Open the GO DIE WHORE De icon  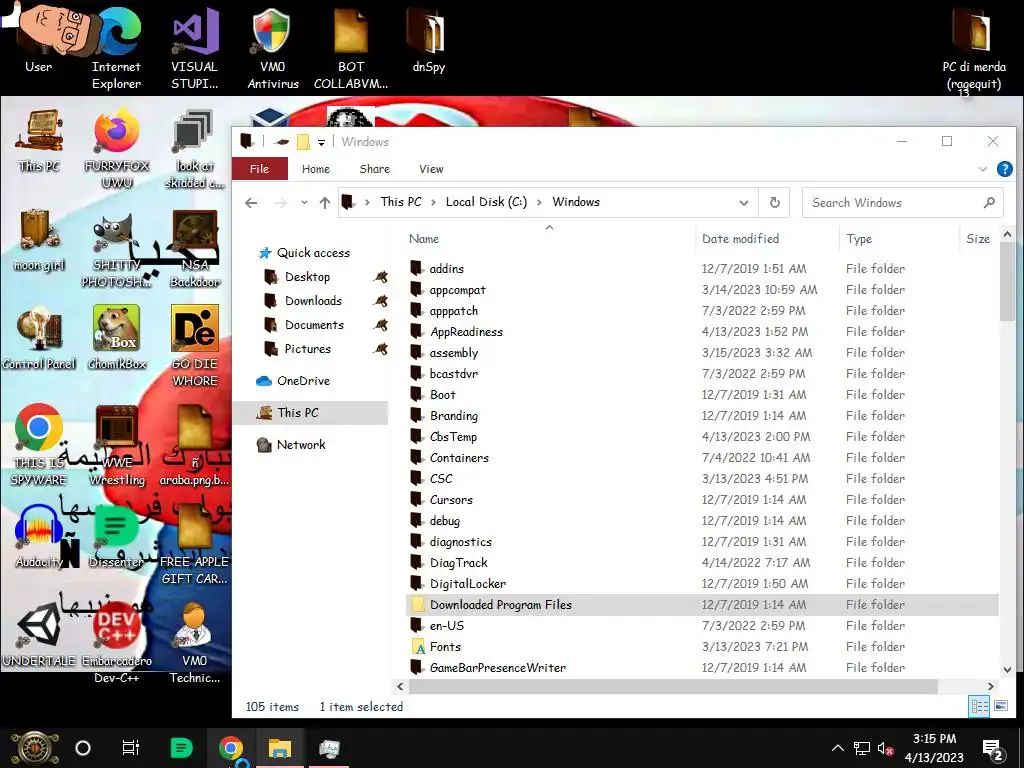[195, 346]
